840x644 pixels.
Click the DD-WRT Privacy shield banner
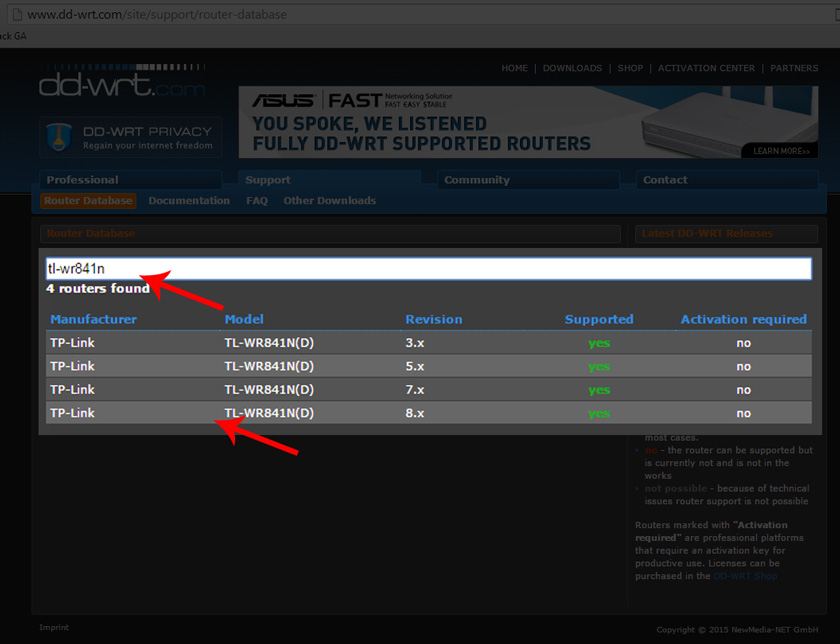pyautogui.click(x=130, y=137)
